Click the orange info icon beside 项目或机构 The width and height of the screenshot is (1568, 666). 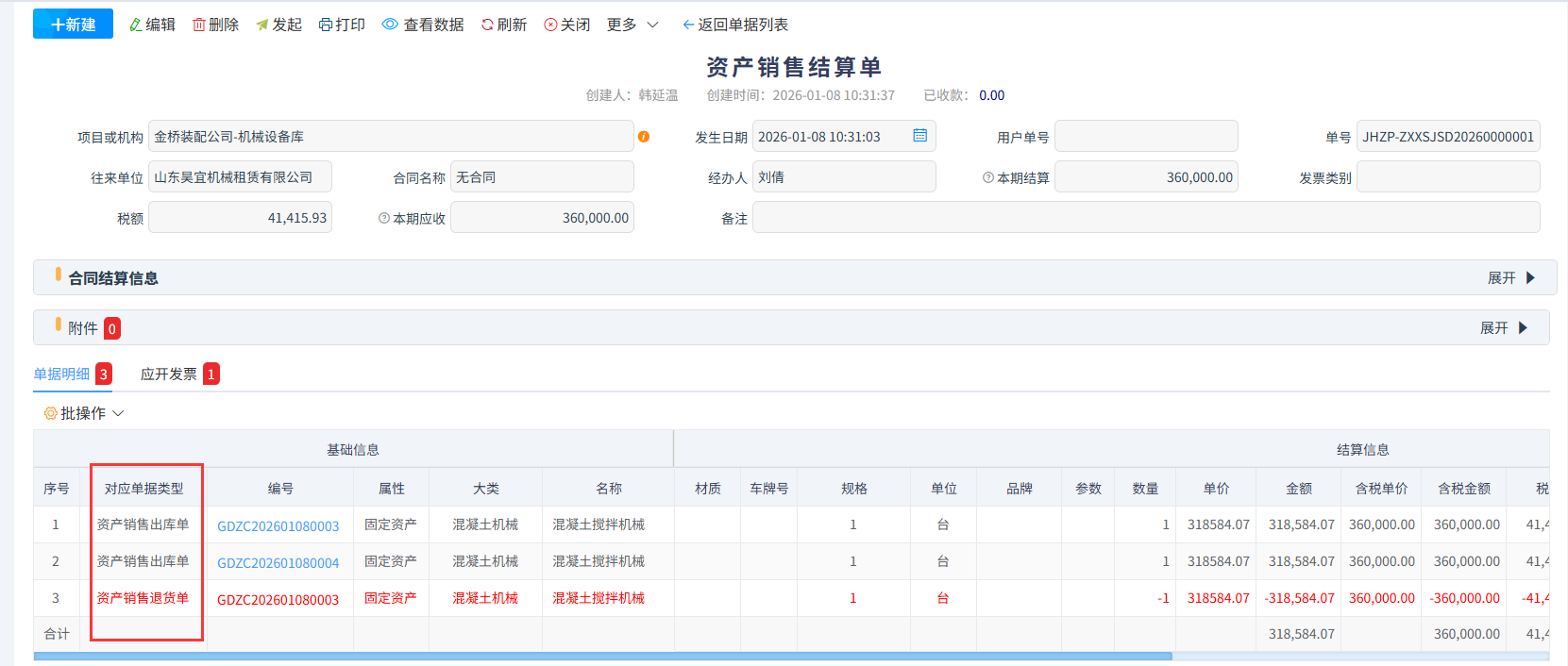point(644,137)
